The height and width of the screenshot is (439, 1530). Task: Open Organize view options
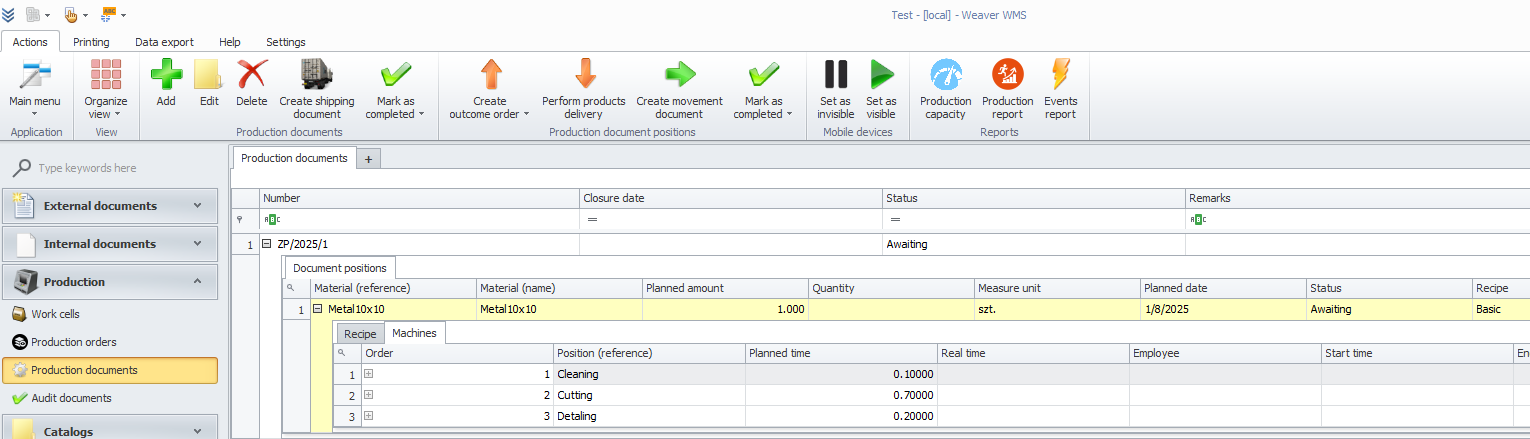click(x=106, y=90)
